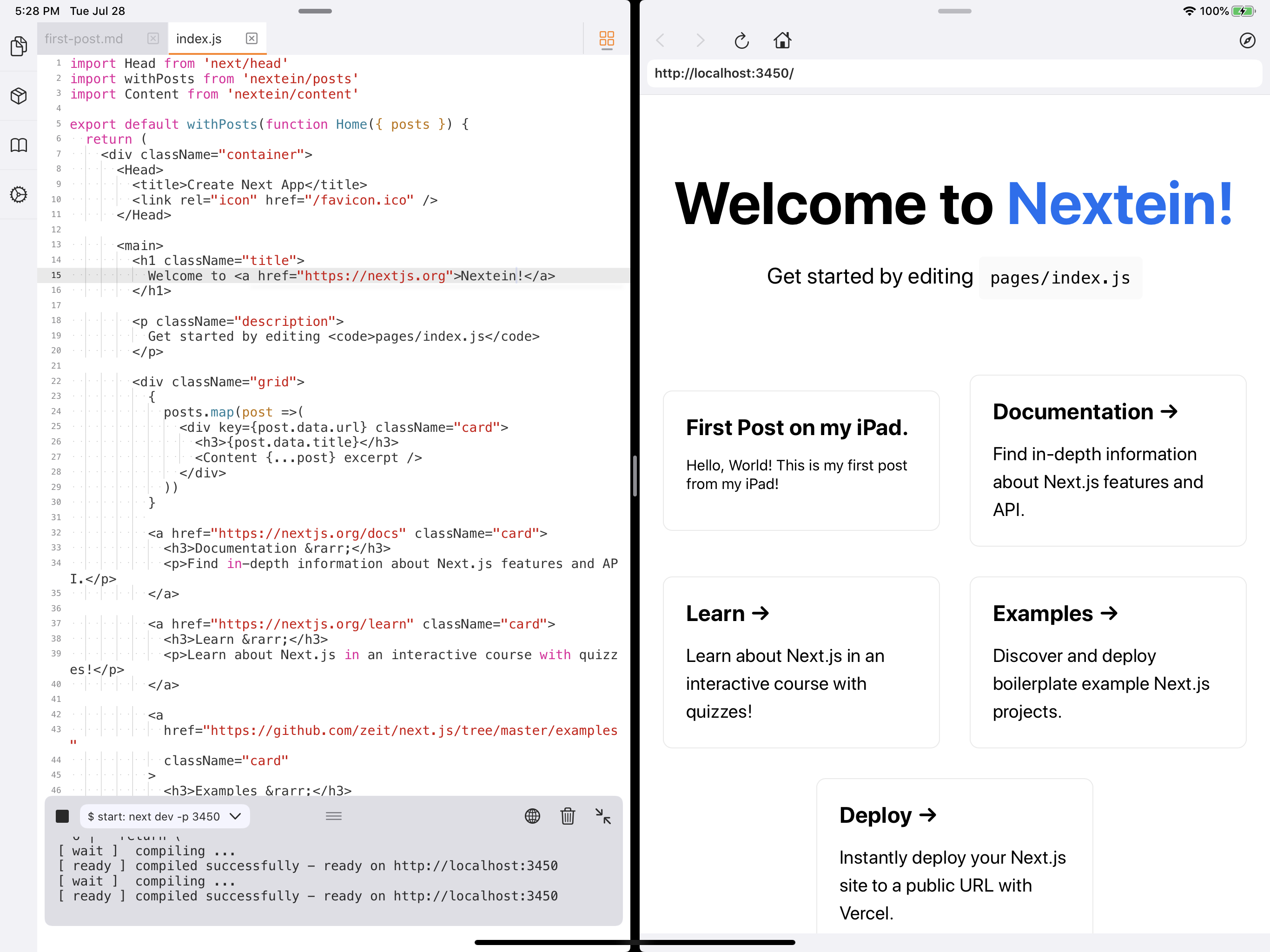Screen dimensions: 1270x952
Task: Focus the localhost:3450 address field
Action: pyautogui.click(x=954, y=73)
